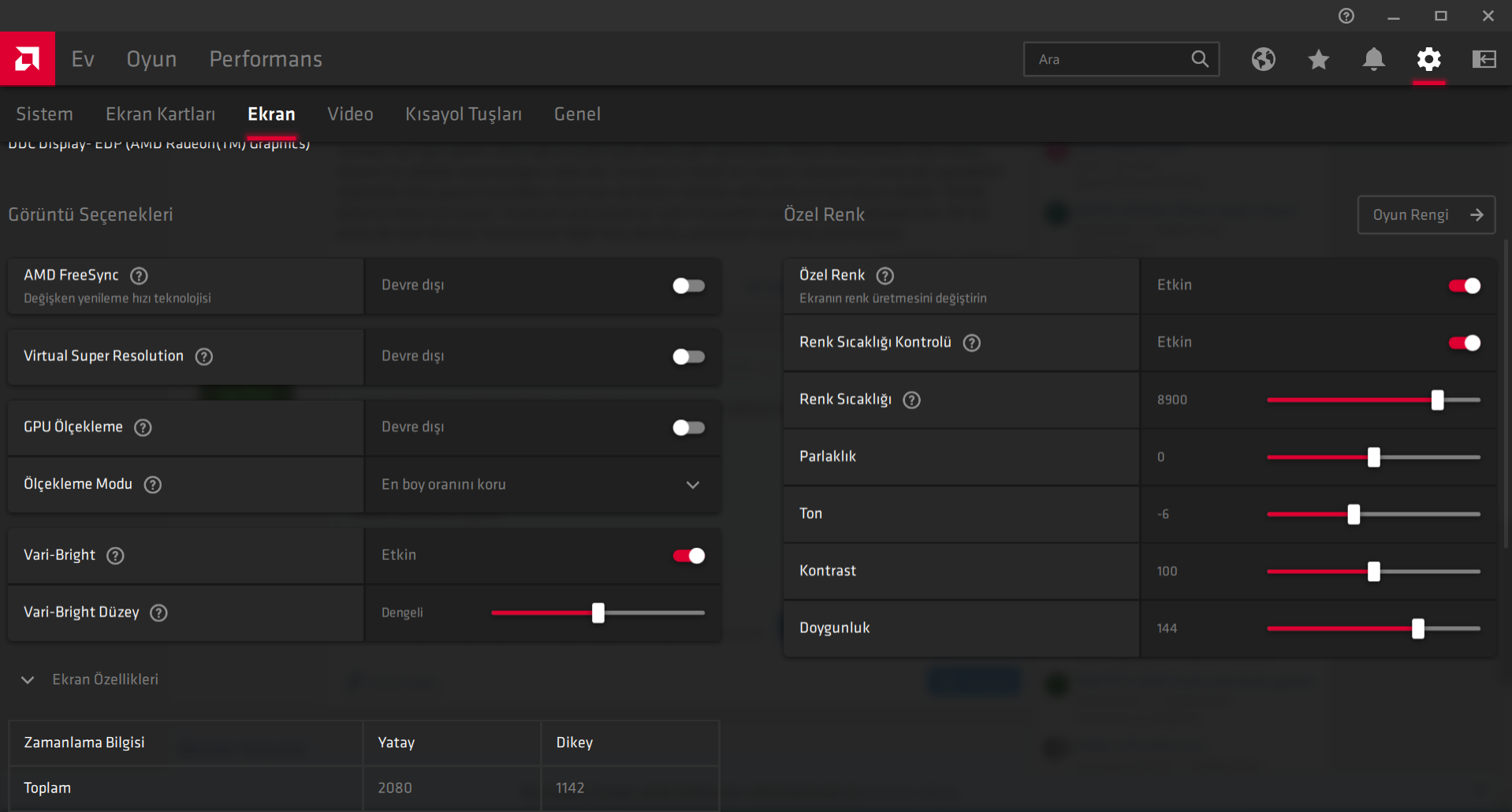
Task: Click the search magnifier icon
Action: coord(1200,59)
